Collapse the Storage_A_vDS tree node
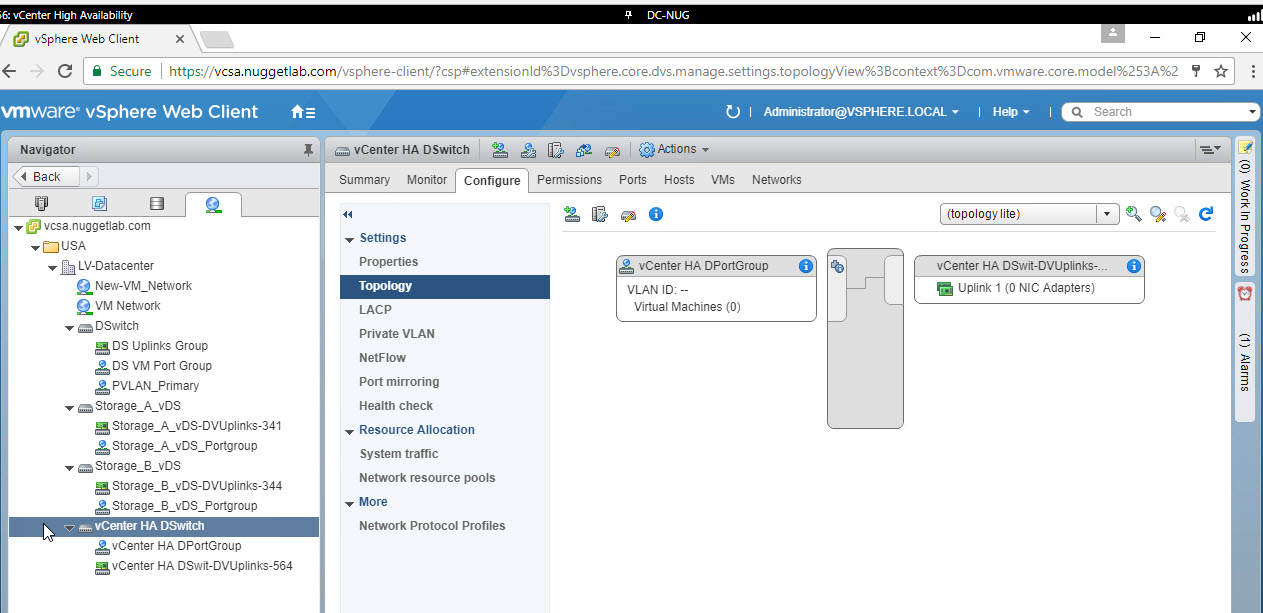1263x613 pixels. coord(69,406)
